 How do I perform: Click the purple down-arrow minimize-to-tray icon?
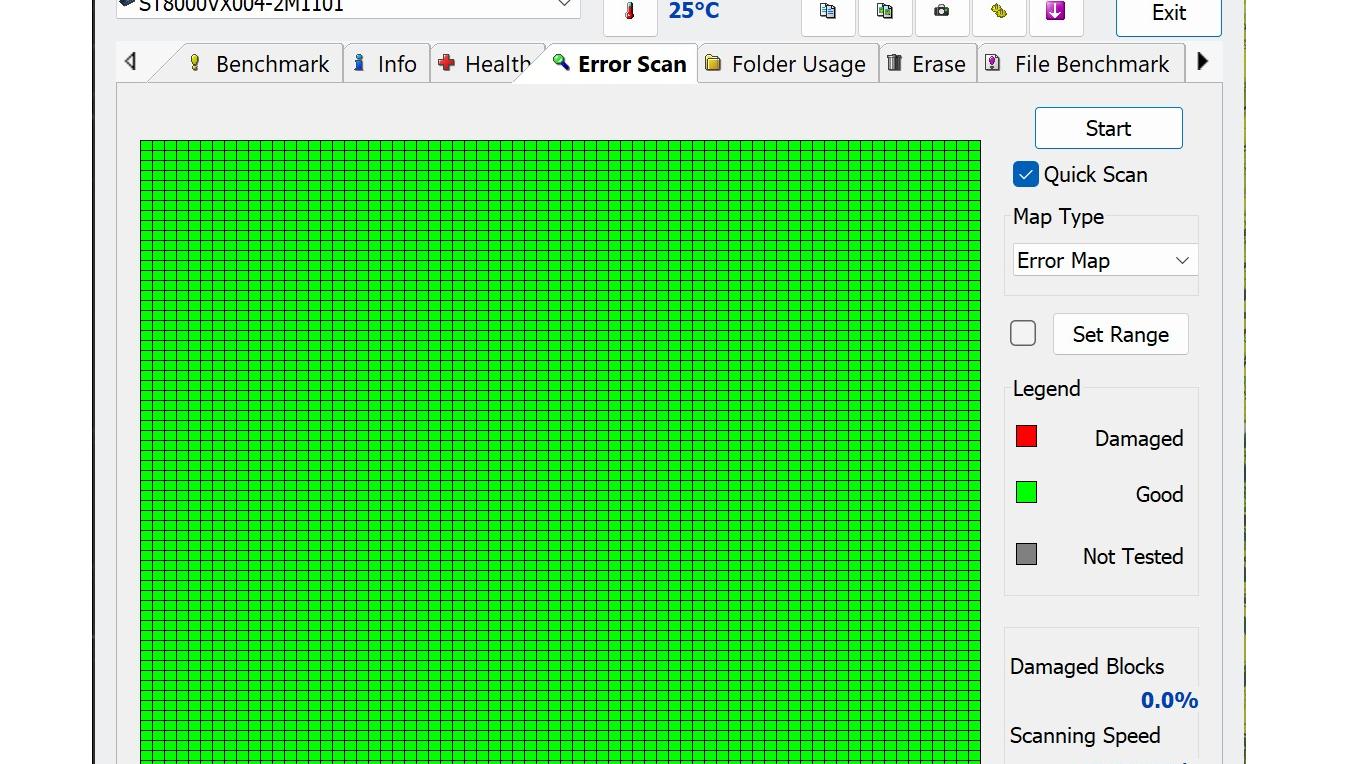pos(1055,12)
